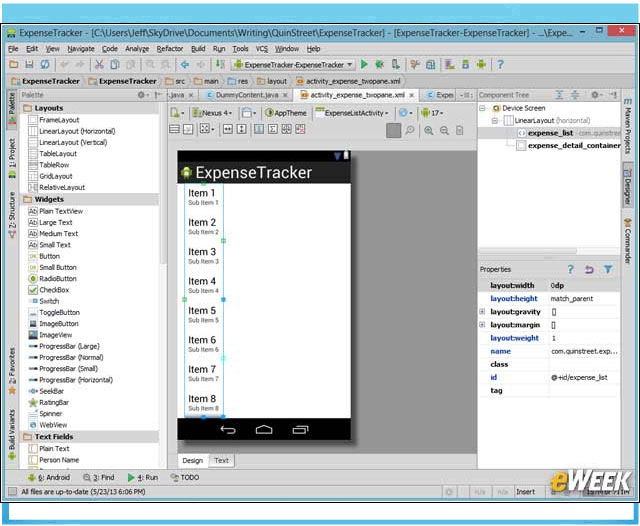Expand the layout:gravity property
This screenshot has height=526, width=640.
coord(482,311)
